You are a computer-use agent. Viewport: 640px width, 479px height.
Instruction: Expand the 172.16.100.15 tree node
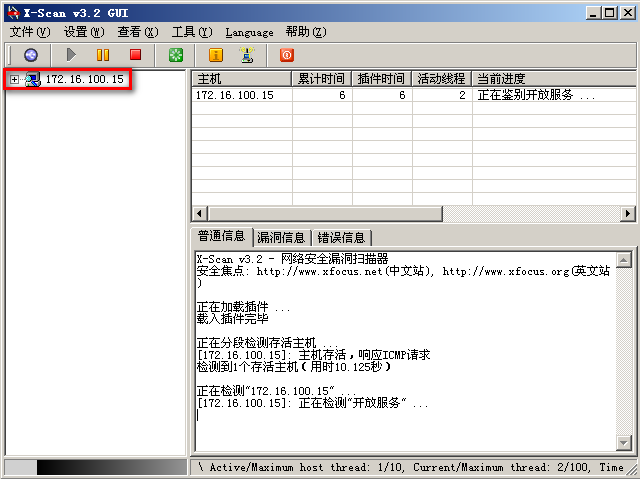click(14, 79)
